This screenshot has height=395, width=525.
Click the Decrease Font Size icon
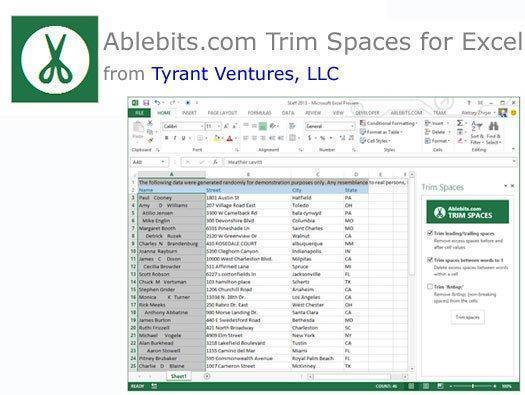235,126
